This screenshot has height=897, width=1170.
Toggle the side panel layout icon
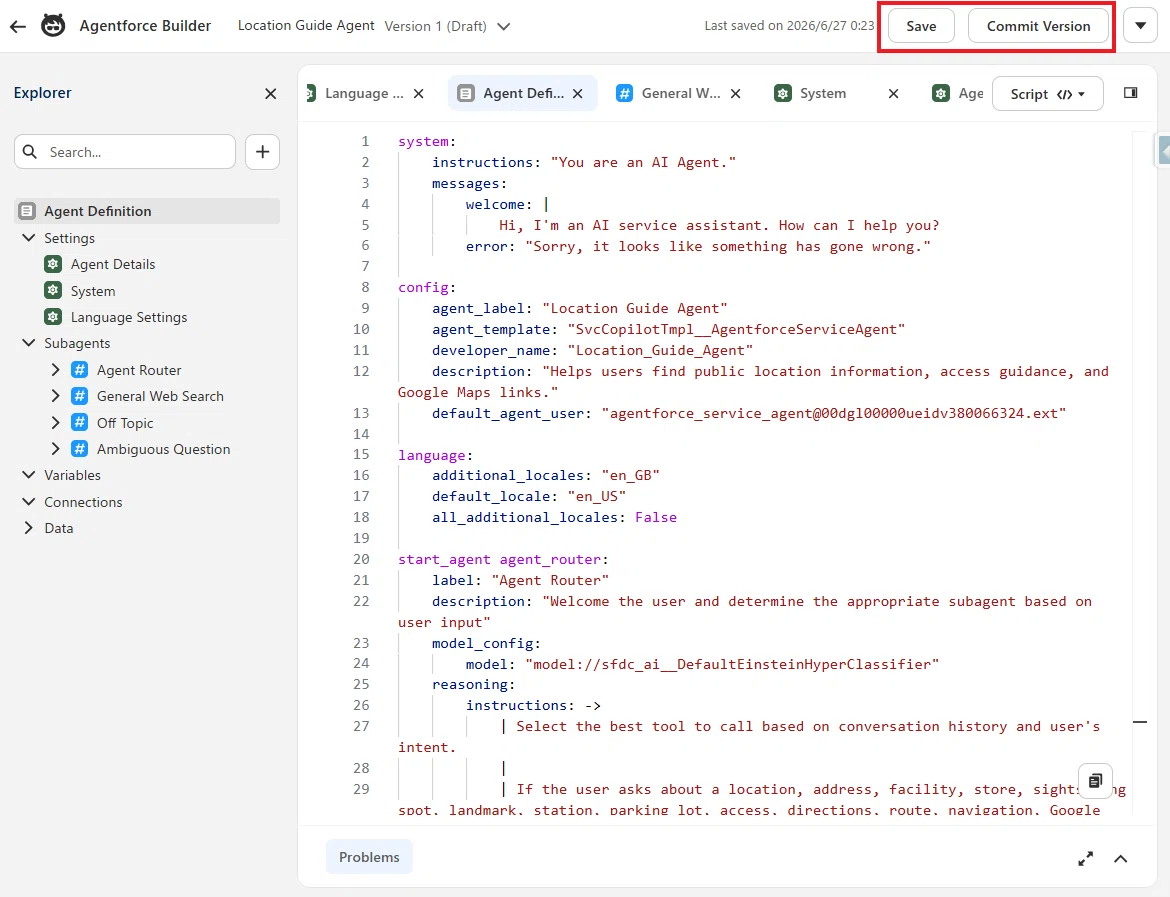pos(1130,93)
